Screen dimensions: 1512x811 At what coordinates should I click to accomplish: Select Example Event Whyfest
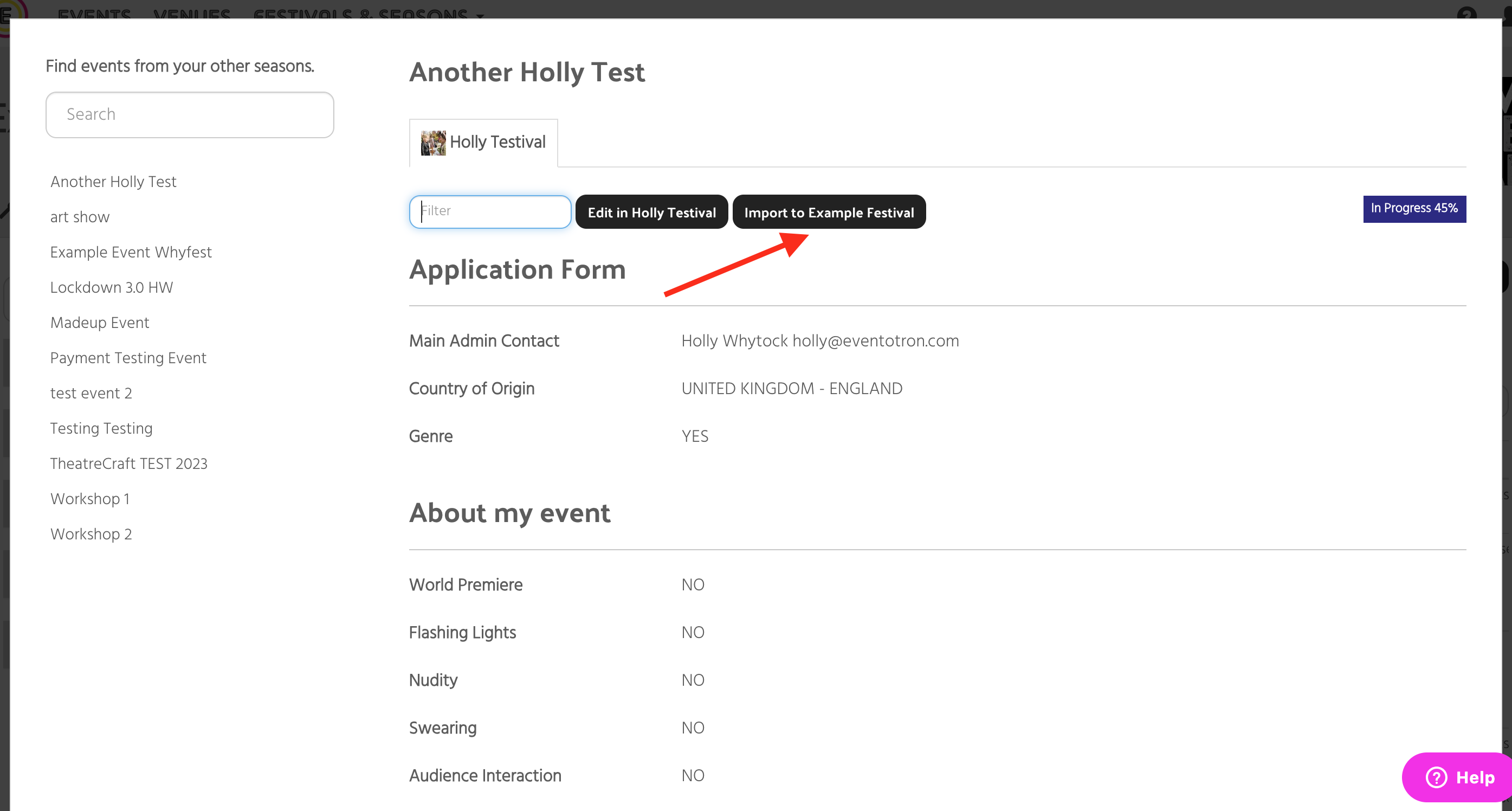pos(131,253)
